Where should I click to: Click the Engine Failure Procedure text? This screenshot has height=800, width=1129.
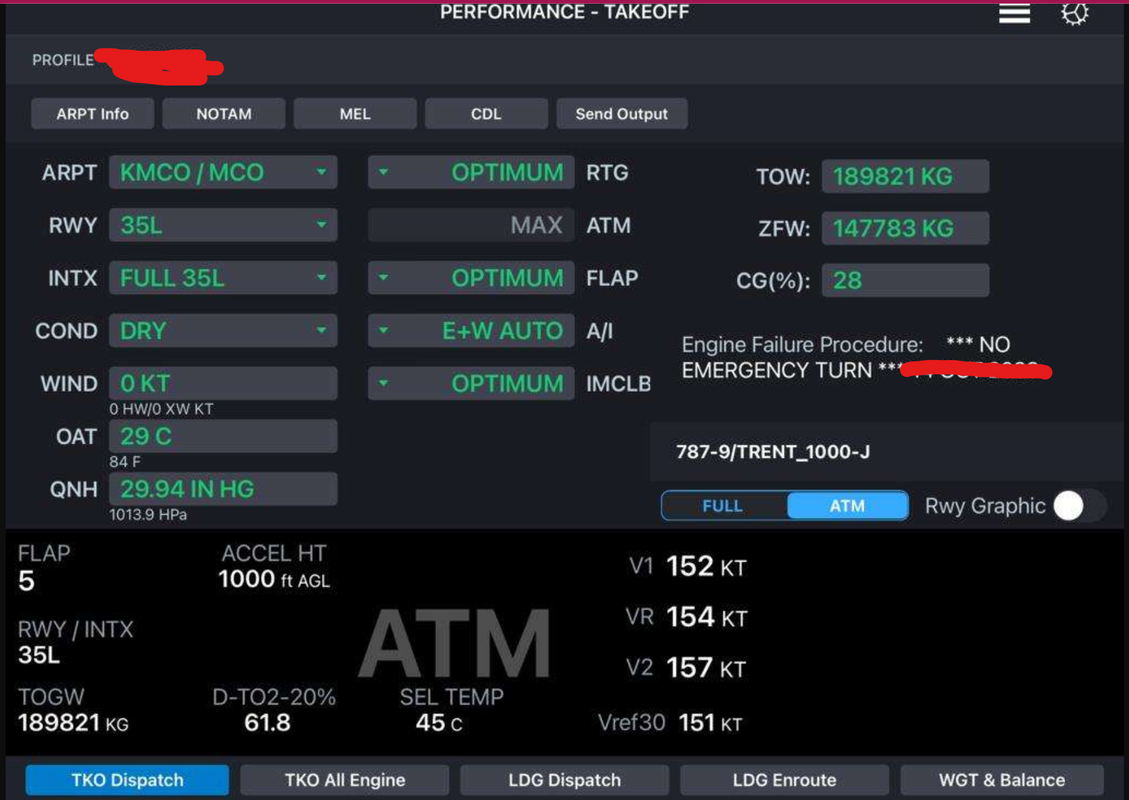[845, 357]
